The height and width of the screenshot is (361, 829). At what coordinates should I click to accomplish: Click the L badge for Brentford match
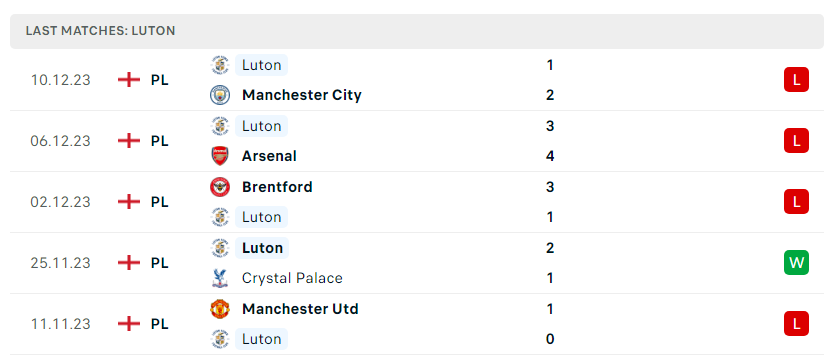point(796,201)
